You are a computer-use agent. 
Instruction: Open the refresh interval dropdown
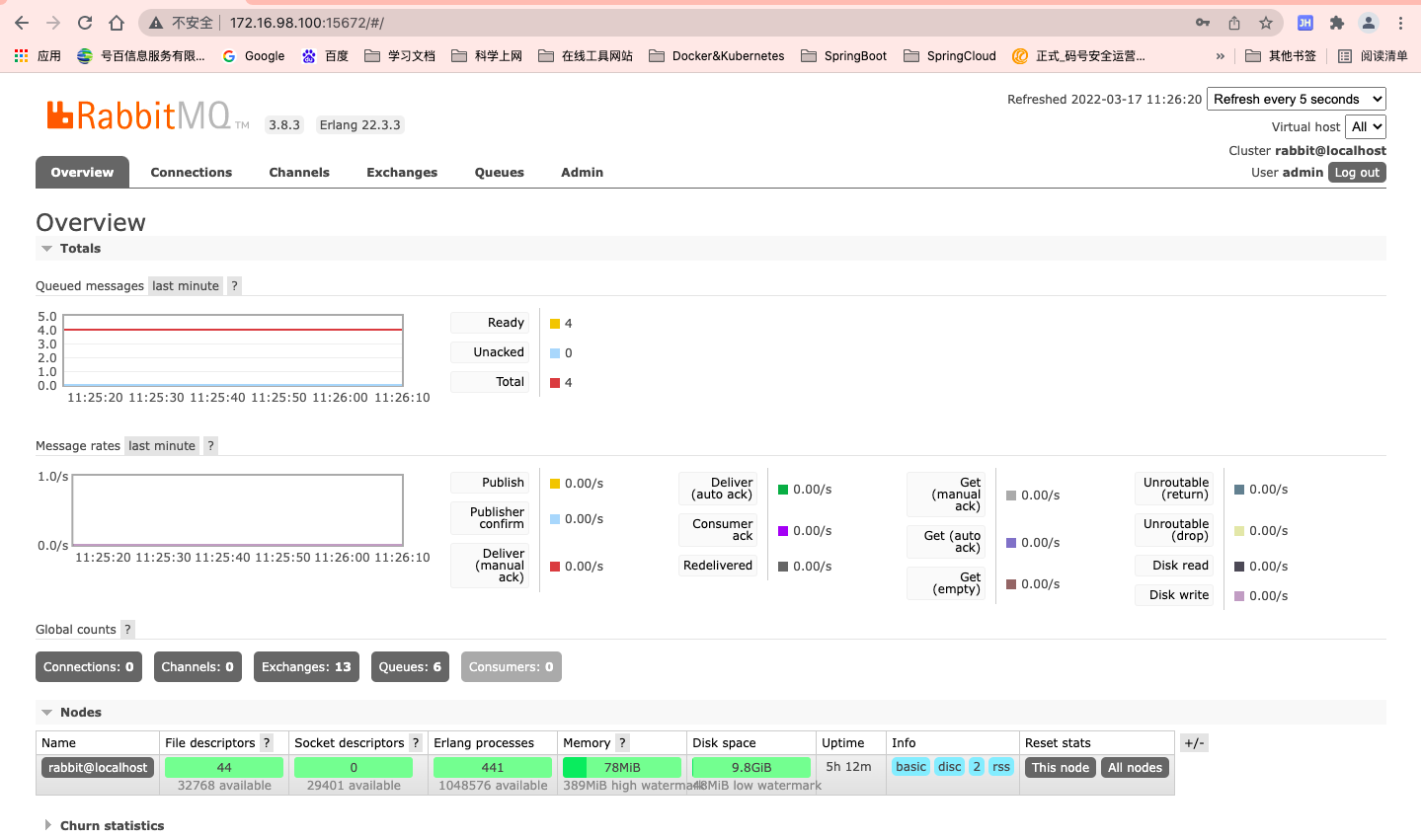pos(1297,99)
